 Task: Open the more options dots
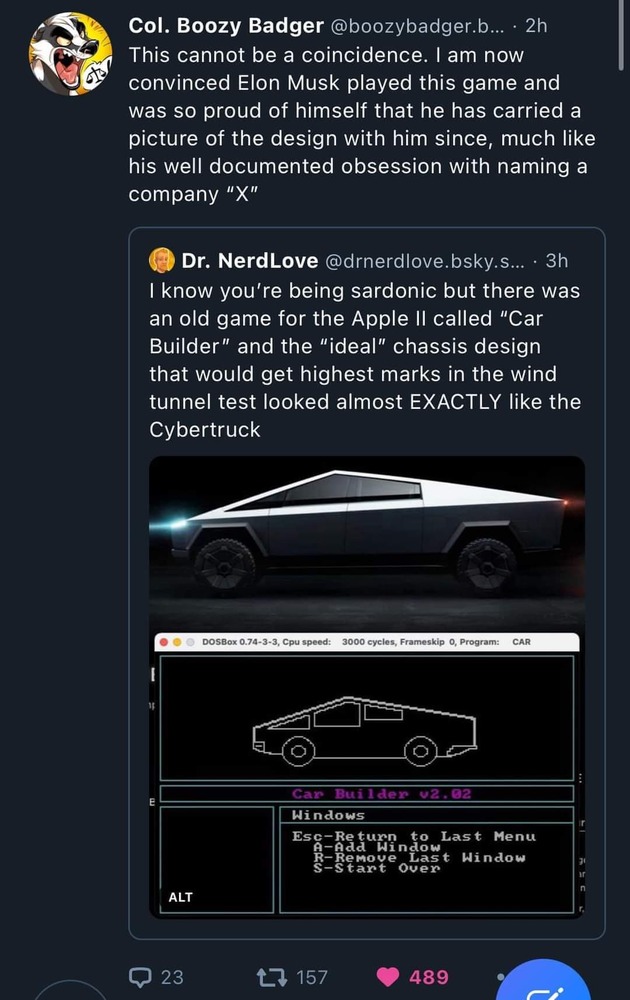(500, 977)
